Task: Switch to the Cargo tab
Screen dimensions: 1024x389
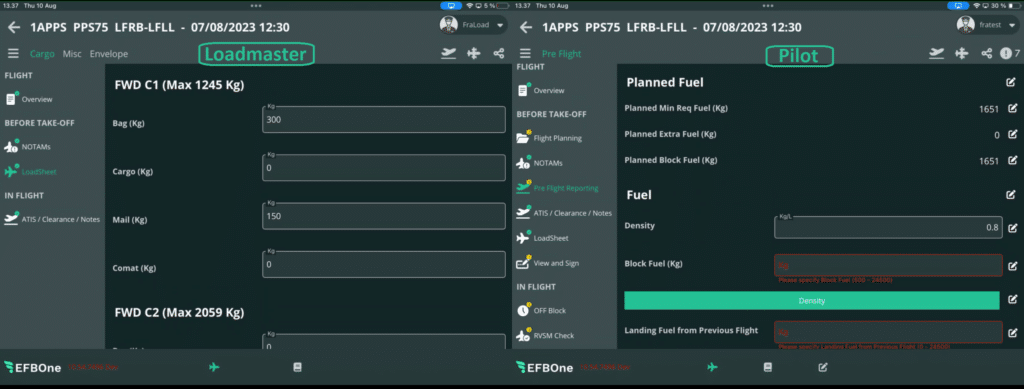Action: [x=42, y=54]
